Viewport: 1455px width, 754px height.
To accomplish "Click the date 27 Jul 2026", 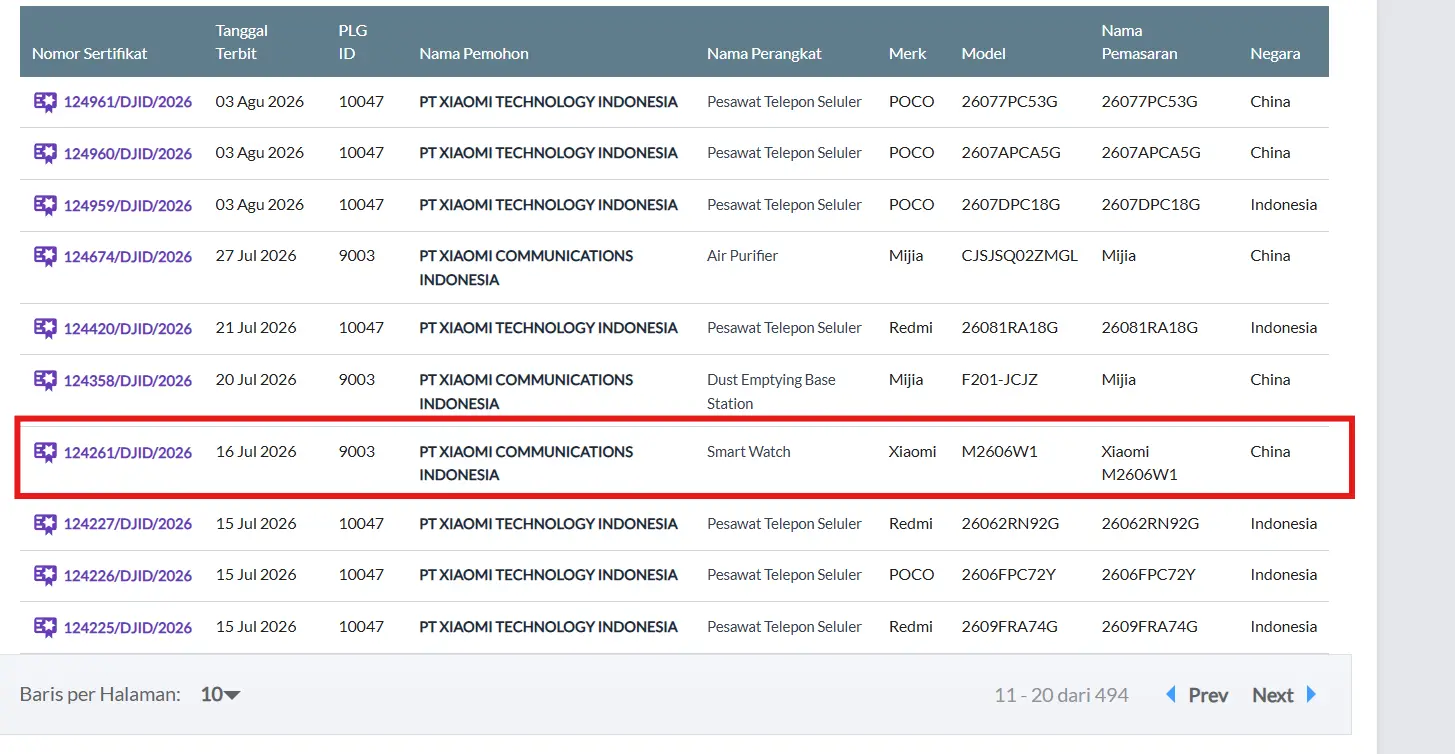I will 256,256.
